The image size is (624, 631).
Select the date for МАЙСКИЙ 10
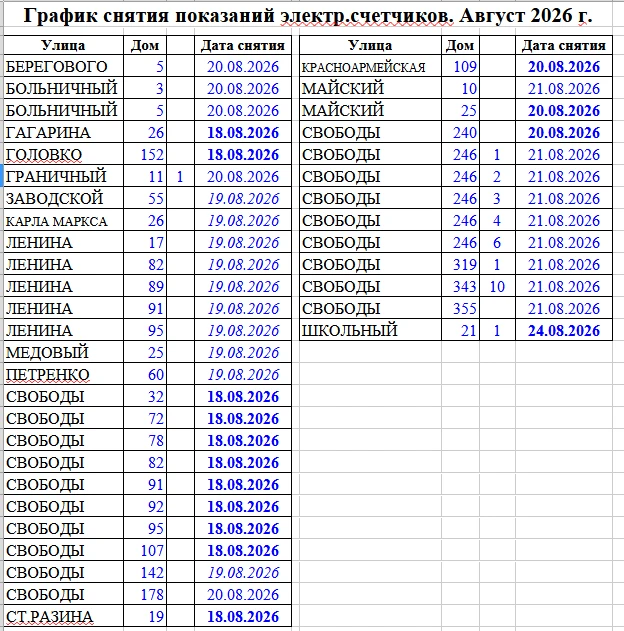(x=564, y=89)
